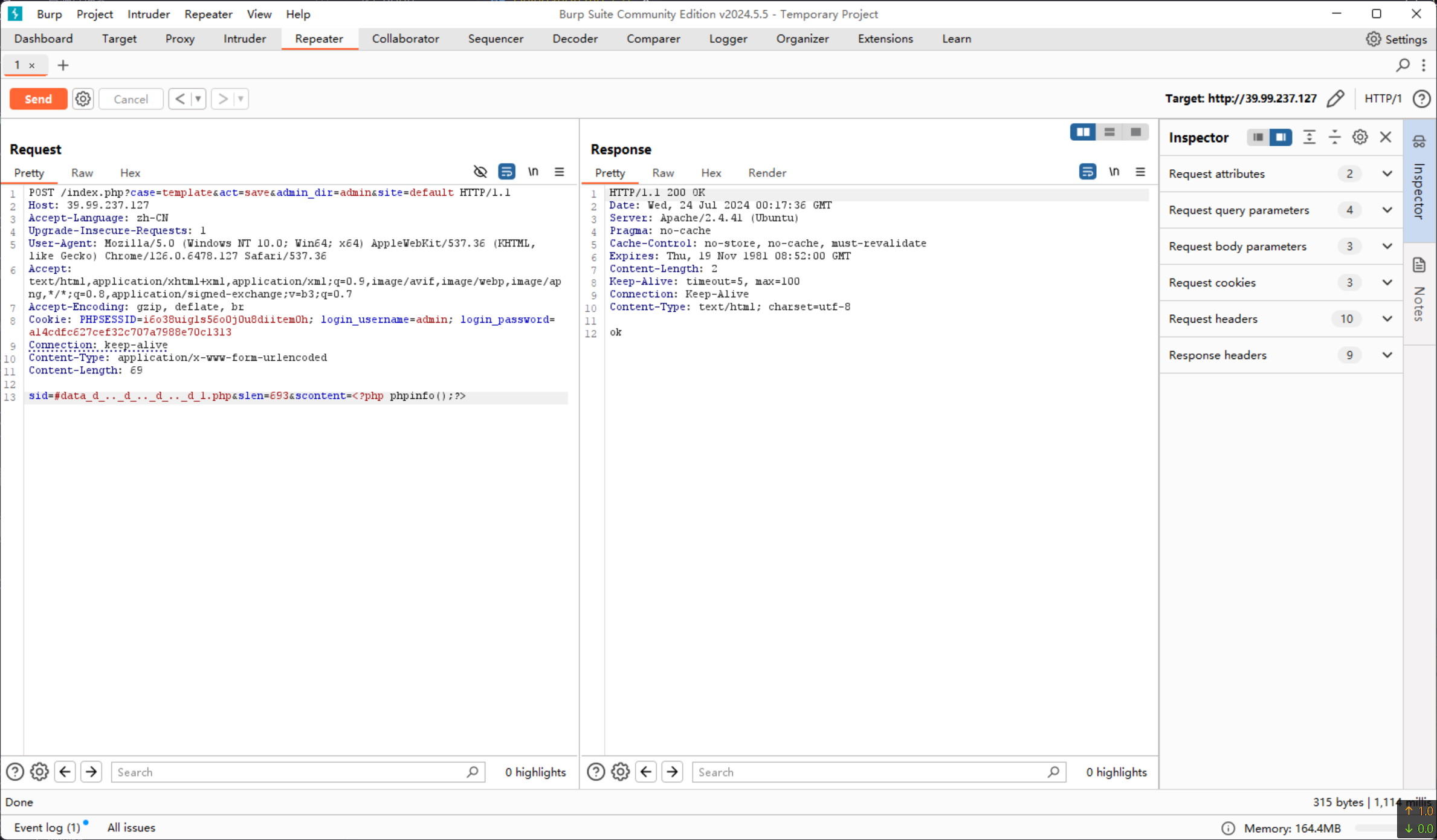The width and height of the screenshot is (1437, 840).
Task: Switch to the Proxy tab
Action: [179, 39]
